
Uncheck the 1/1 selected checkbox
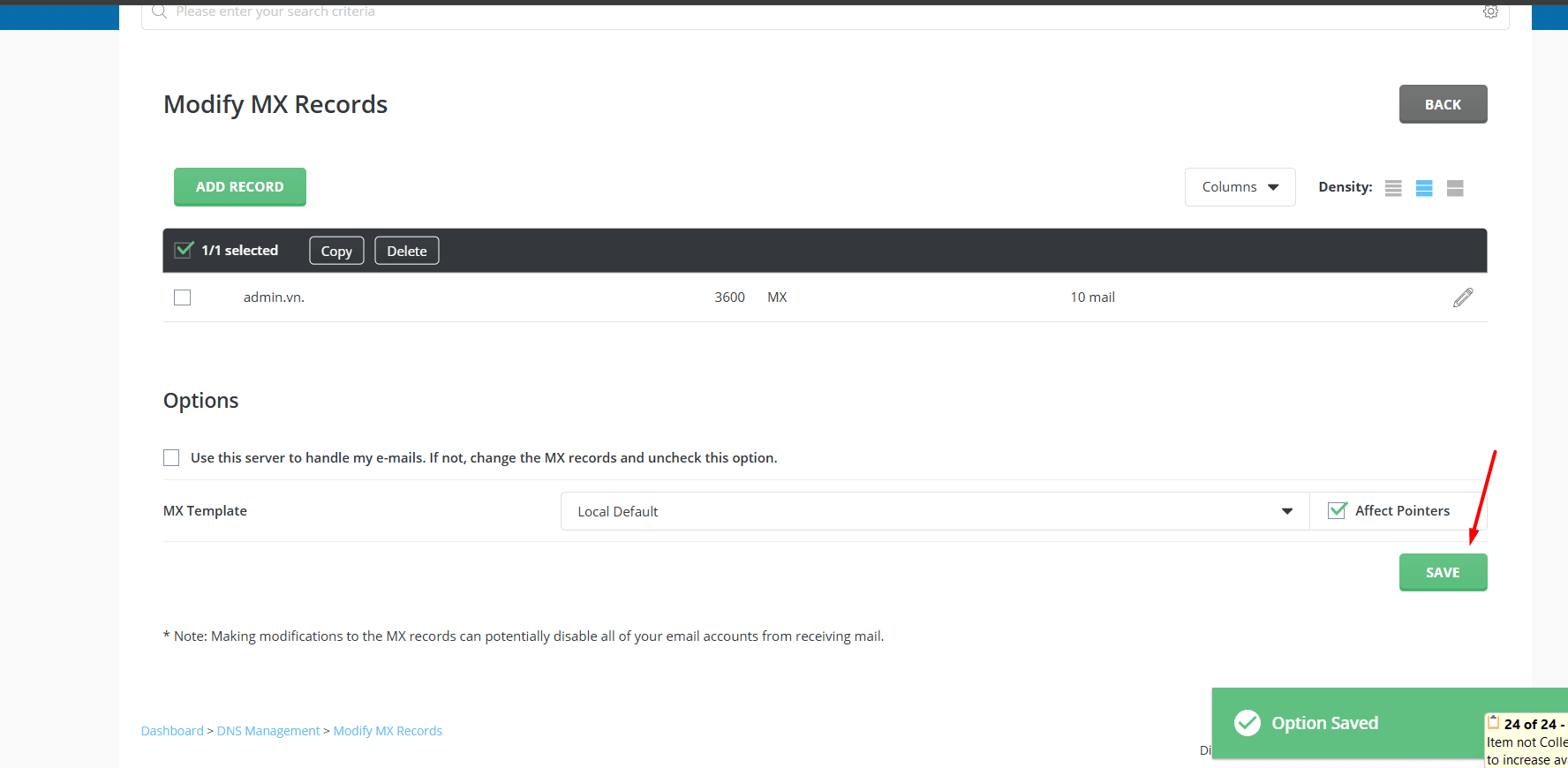[x=184, y=250]
